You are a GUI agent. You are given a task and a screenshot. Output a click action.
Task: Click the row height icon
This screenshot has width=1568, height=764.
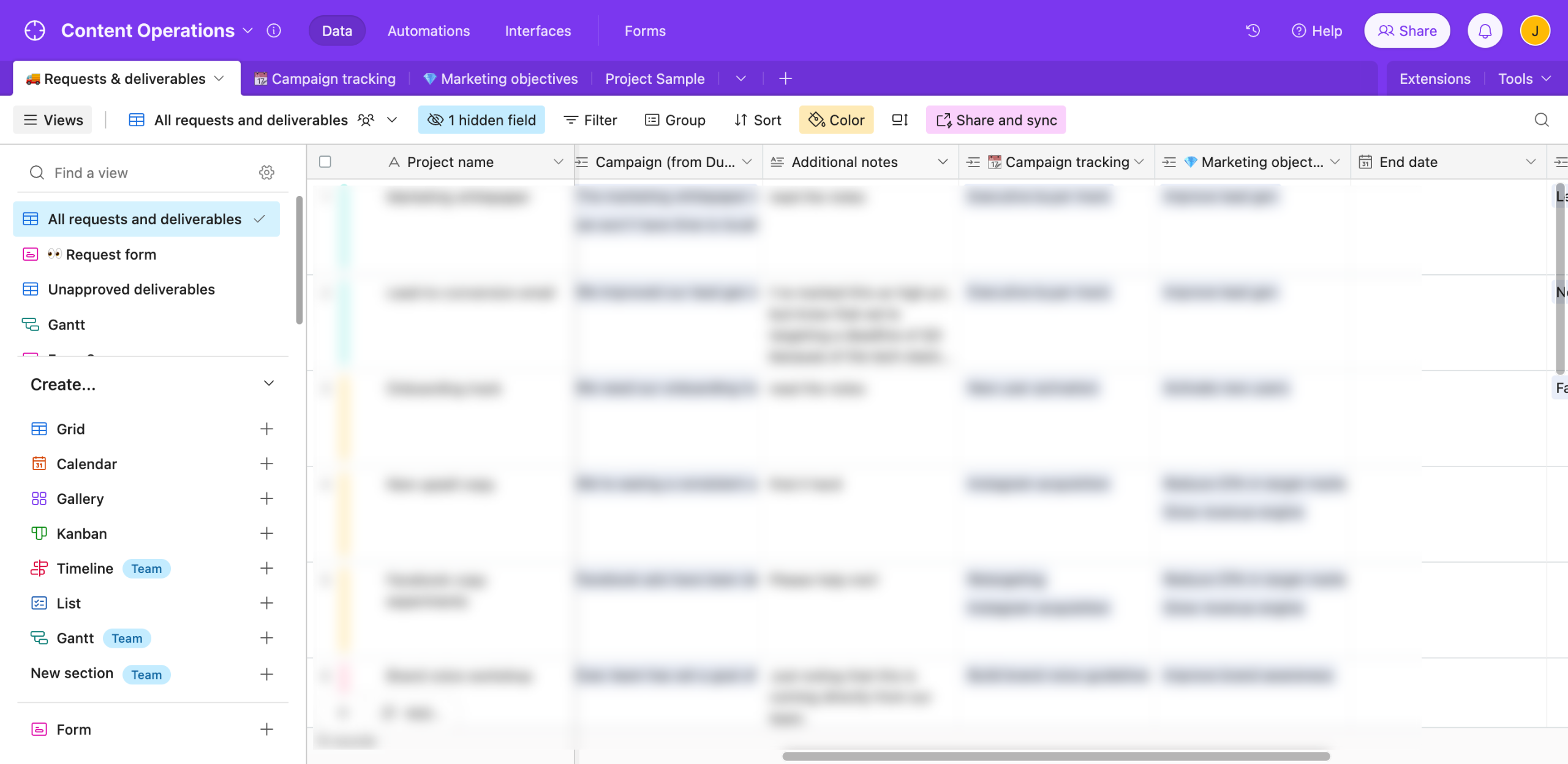(900, 120)
